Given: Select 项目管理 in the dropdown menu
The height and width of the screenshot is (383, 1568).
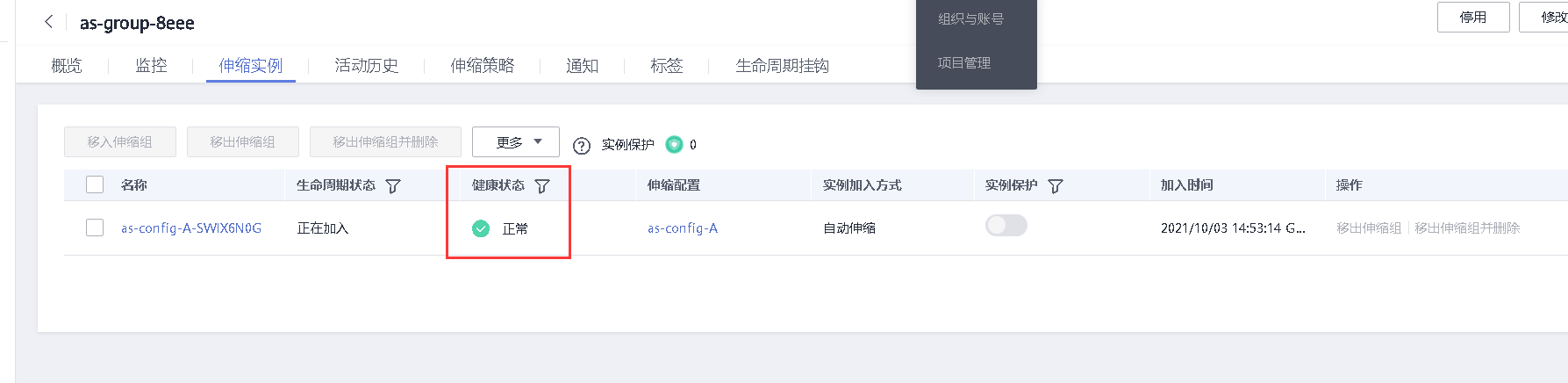Looking at the screenshot, I should [963, 63].
